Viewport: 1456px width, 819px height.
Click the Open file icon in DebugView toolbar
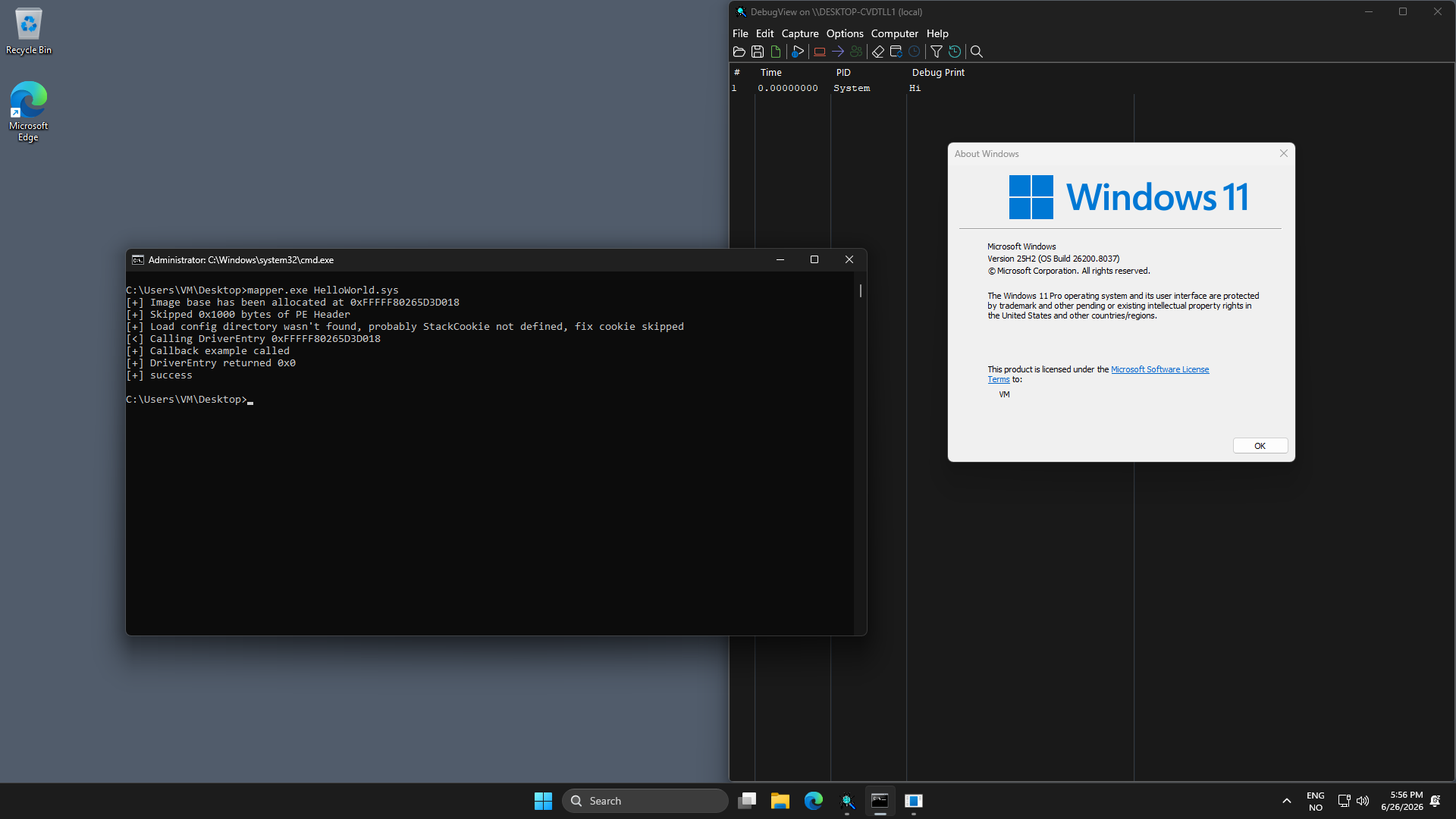739,52
